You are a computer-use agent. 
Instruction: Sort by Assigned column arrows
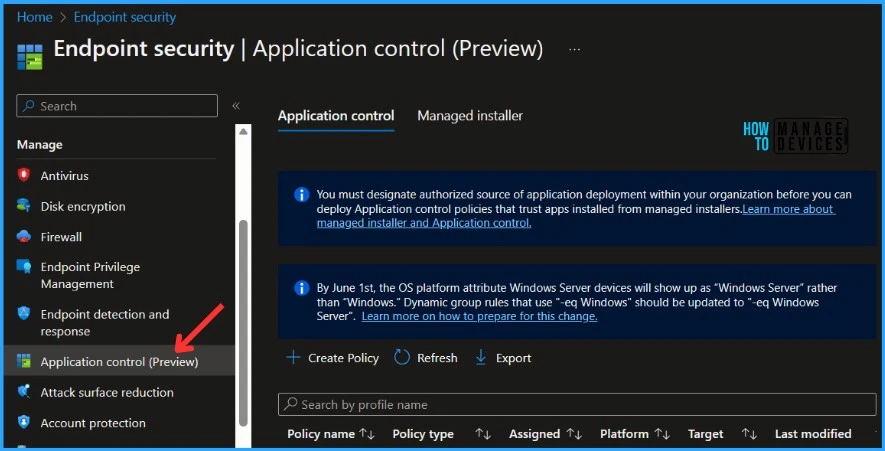pyautogui.click(x=574, y=434)
